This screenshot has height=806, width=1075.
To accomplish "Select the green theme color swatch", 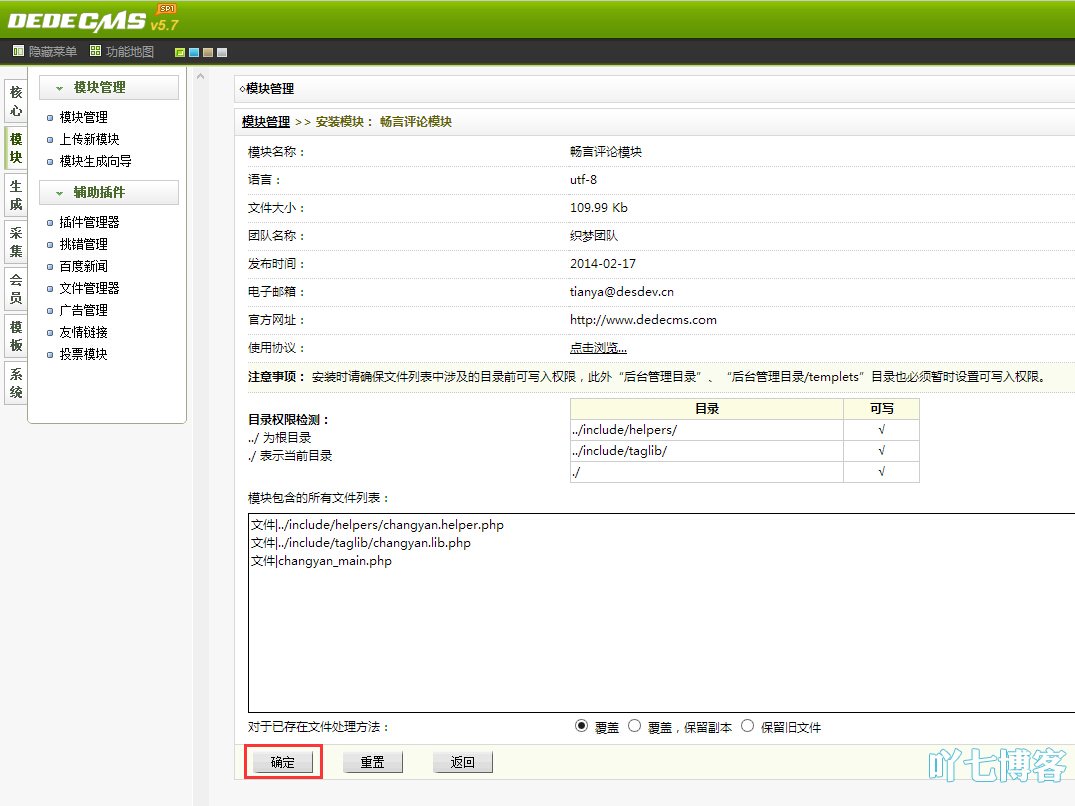I will (x=179, y=52).
